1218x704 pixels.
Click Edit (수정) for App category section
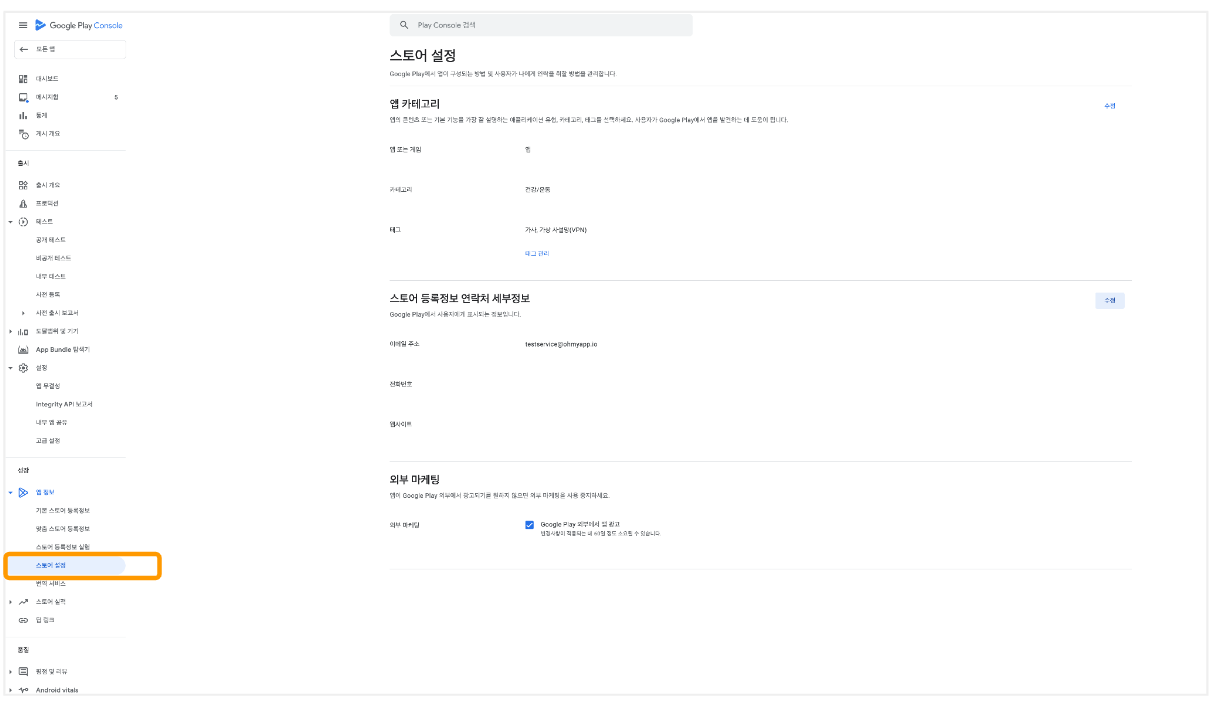[1109, 105]
